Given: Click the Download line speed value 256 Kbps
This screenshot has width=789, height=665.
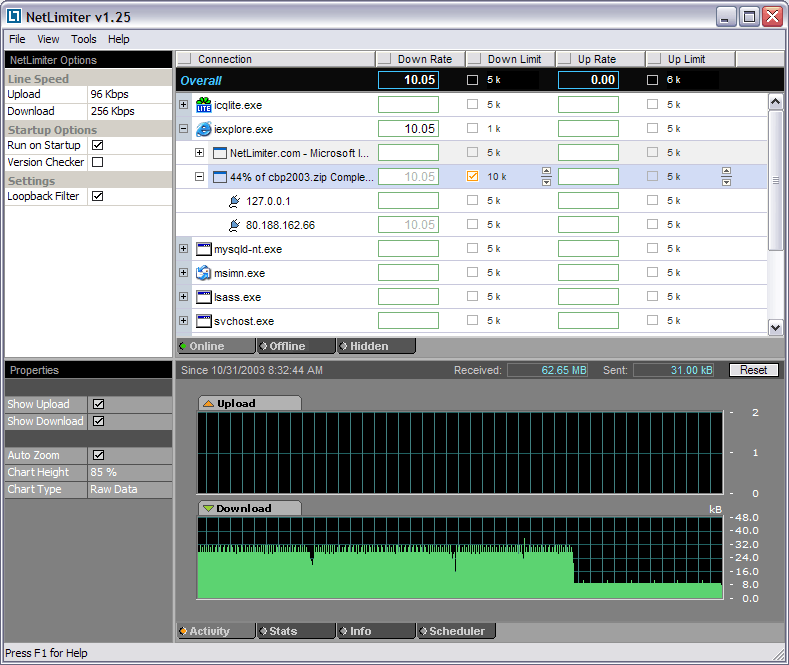Looking at the screenshot, I should pyautogui.click(x=130, y=111).
